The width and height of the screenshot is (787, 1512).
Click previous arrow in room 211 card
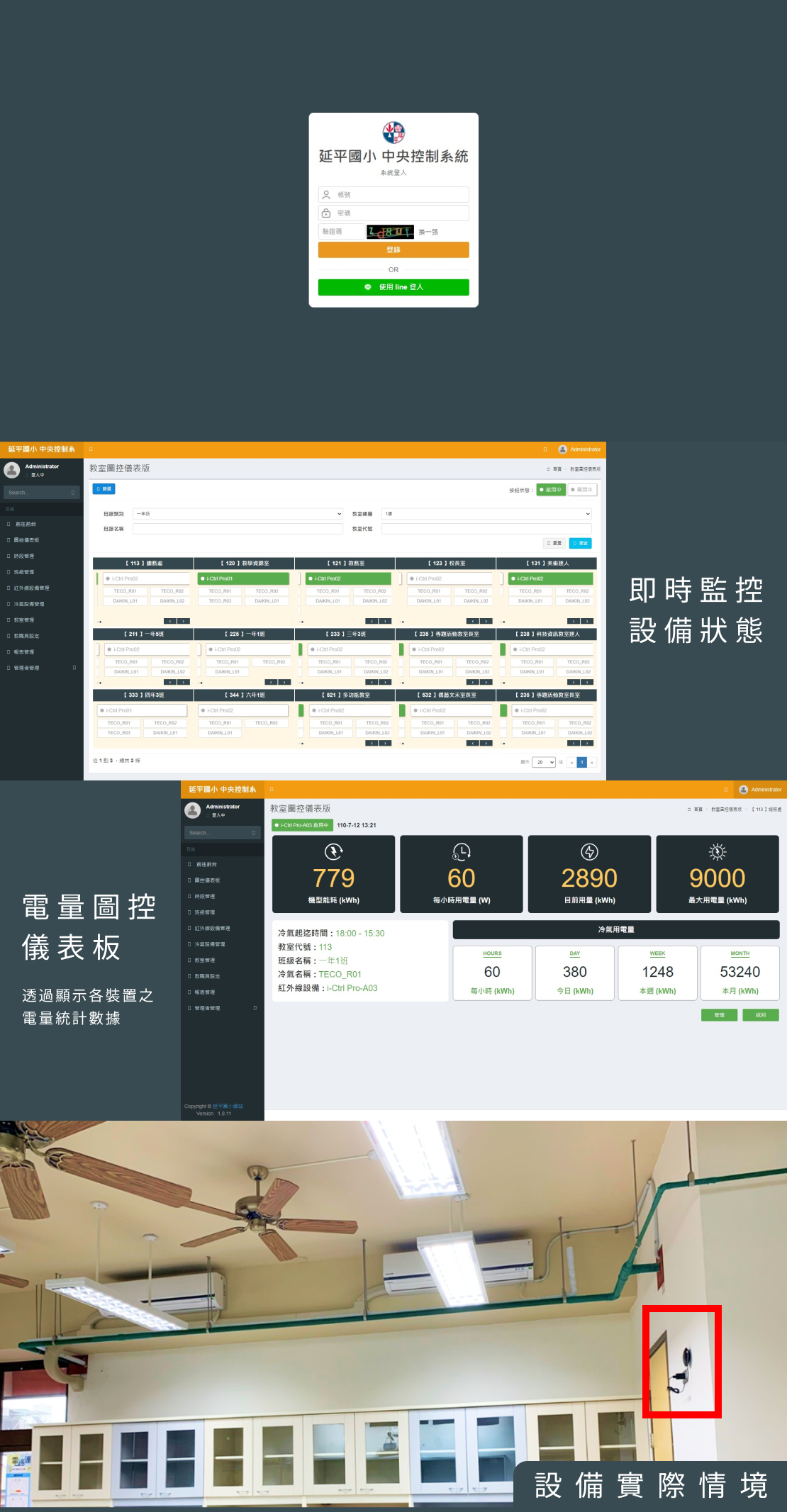click(x=170, y=682)
